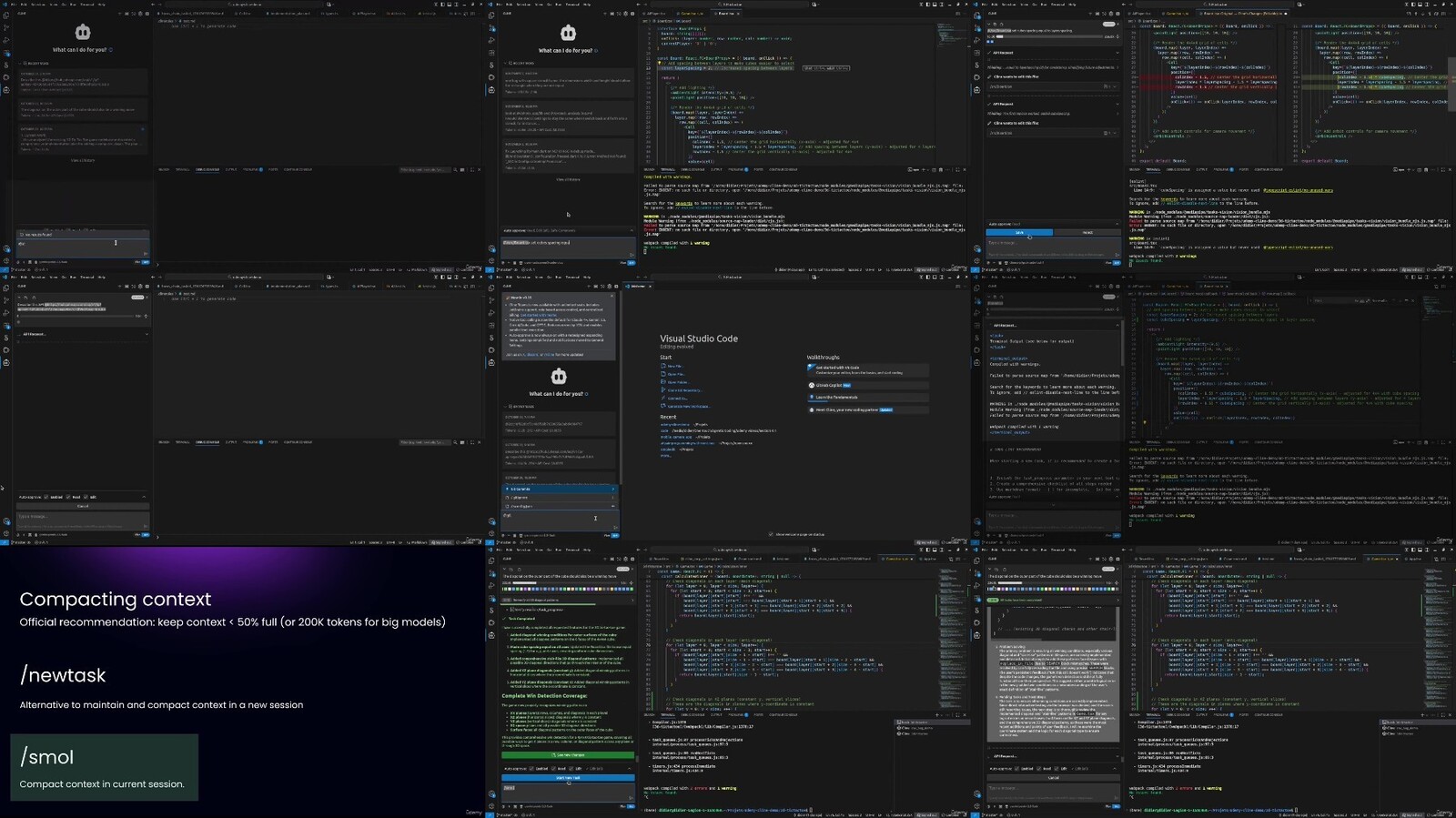Click the Open Folder link in the Welcome frame
The image size is (1456, 818).
pos(677,382)
